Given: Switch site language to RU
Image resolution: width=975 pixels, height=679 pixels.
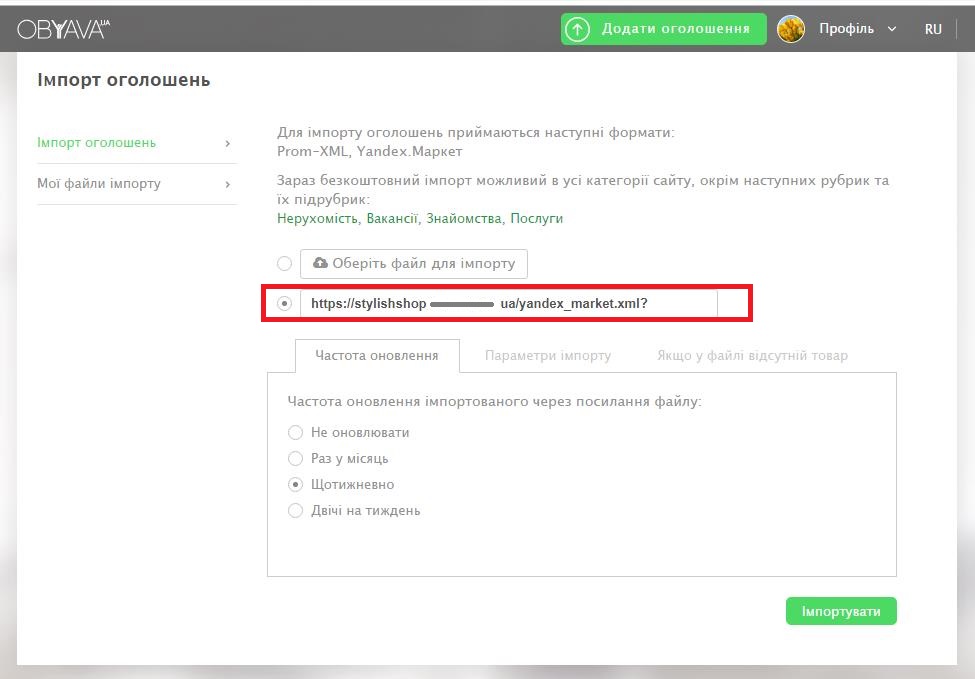Looking at the screenshot, I should tap(933, 29).
